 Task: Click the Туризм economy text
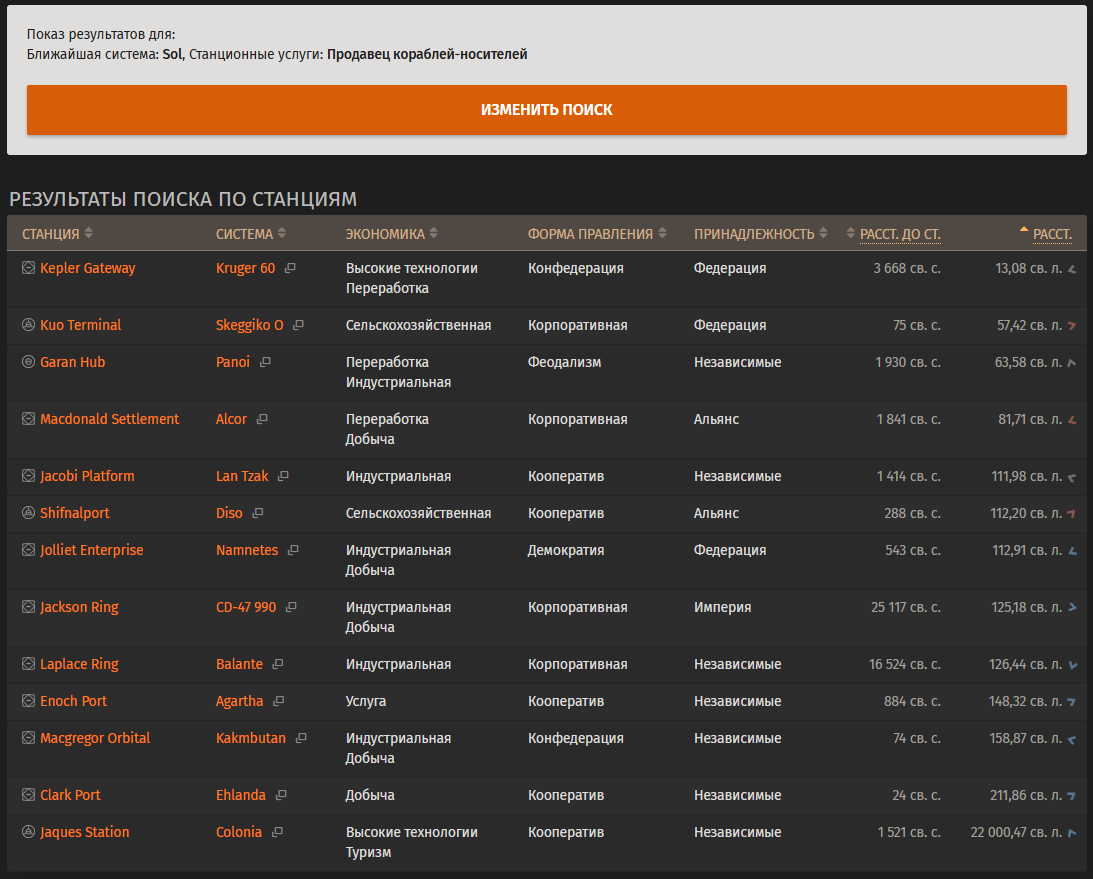coord(368,852)
